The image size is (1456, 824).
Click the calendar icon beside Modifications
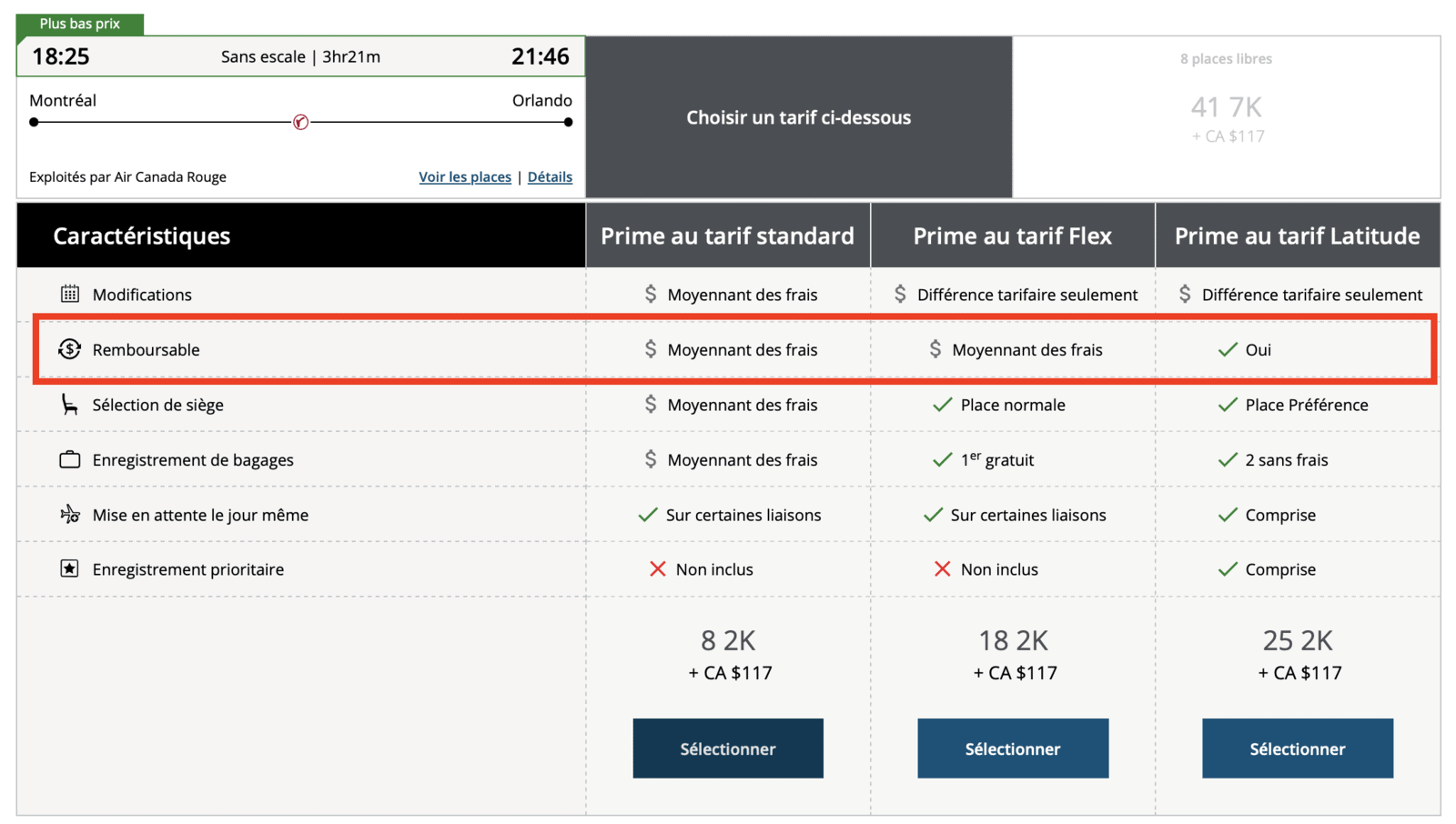click(x=69, y=294)
